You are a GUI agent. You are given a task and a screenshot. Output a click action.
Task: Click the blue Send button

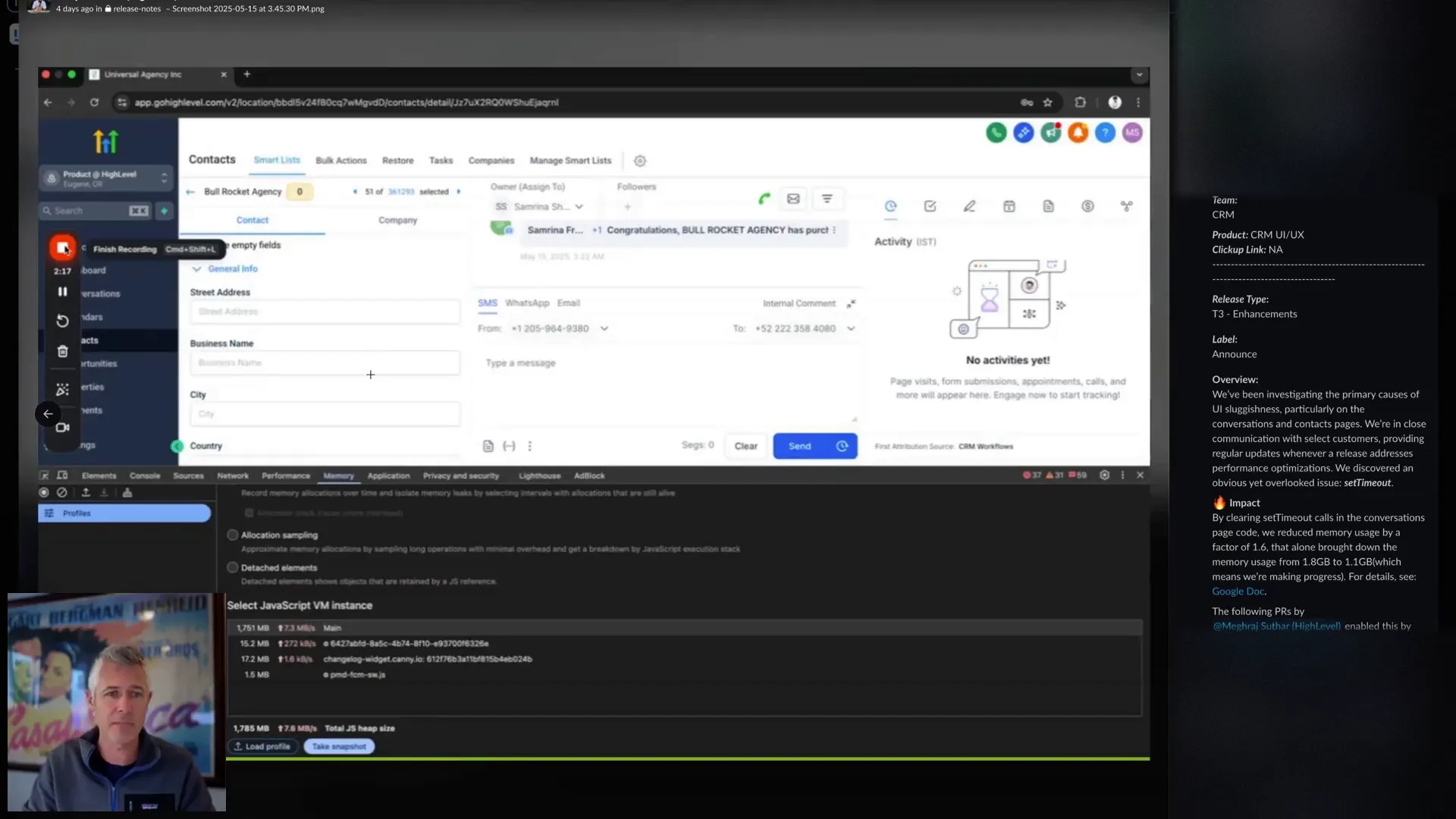click(x=802, y=446)
